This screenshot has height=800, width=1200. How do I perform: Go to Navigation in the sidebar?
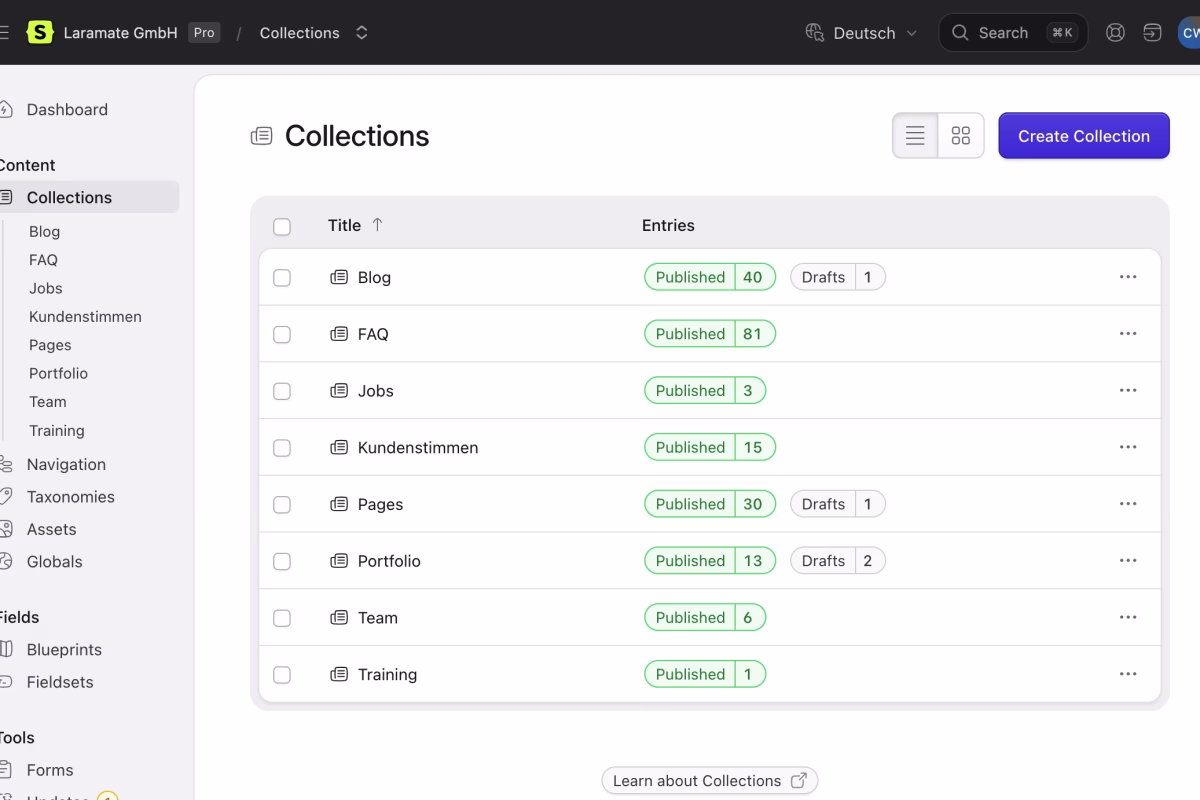click(66, 464)
